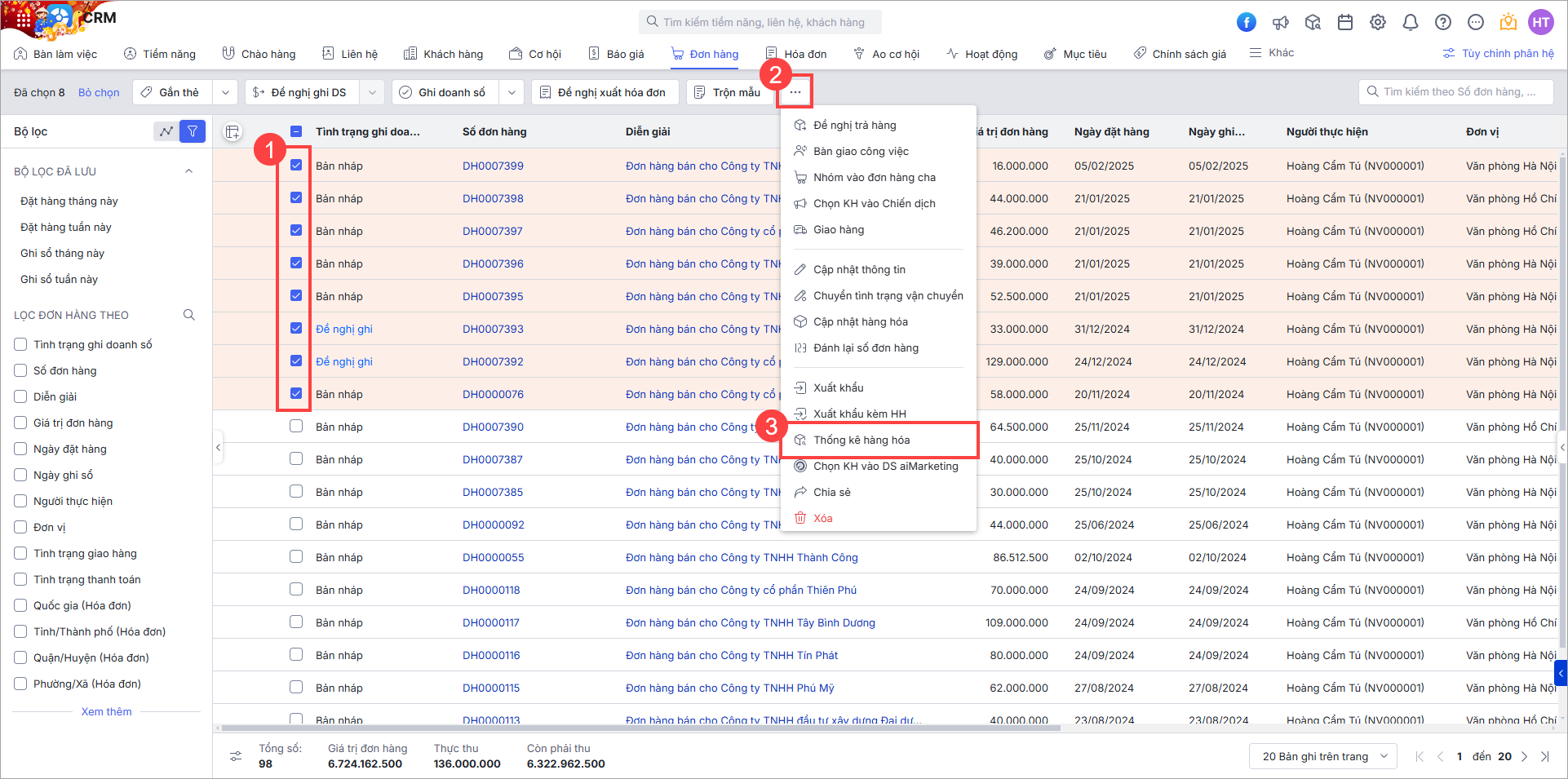The image size is (1568, 779).
Task: Click the help question mark icon
Action: 1442,23
